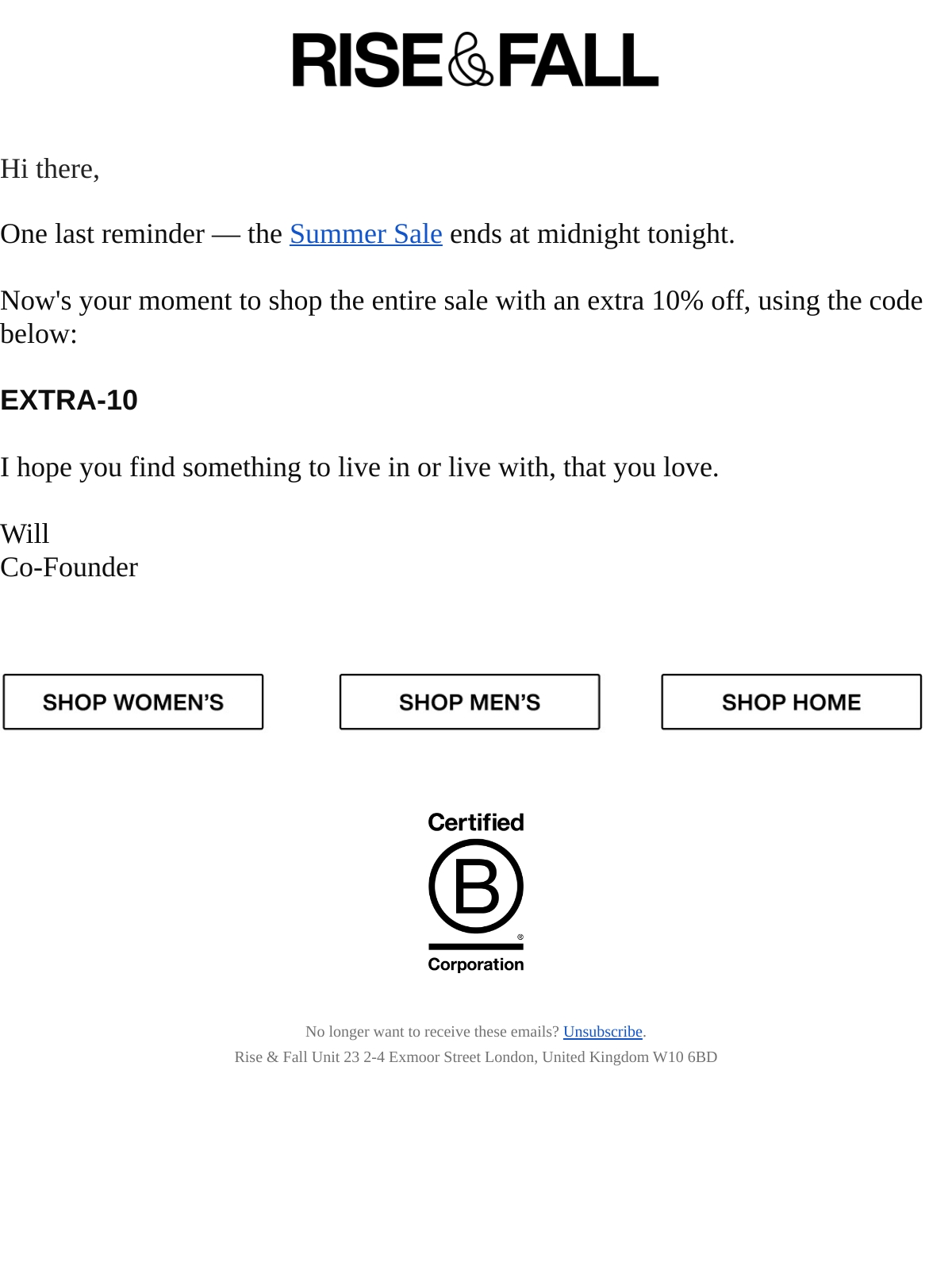Click the word Certified above the badge
The height and width of the screenshot is (1270, 952).
pyautogui.click(x=476, y=822)
